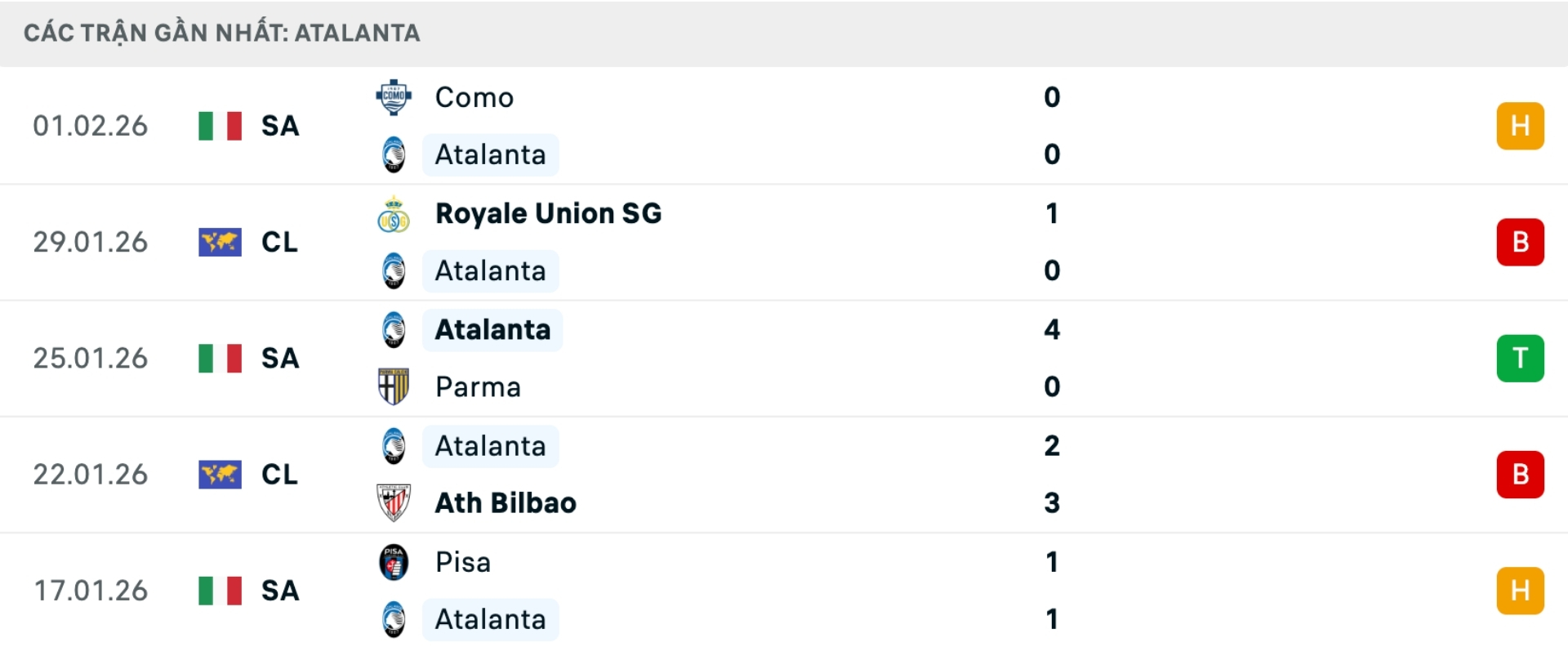The width and height of the screenshot is (1568, 647).
Task: Click the green T badge for Parma win
Action: click(1520, 359)
